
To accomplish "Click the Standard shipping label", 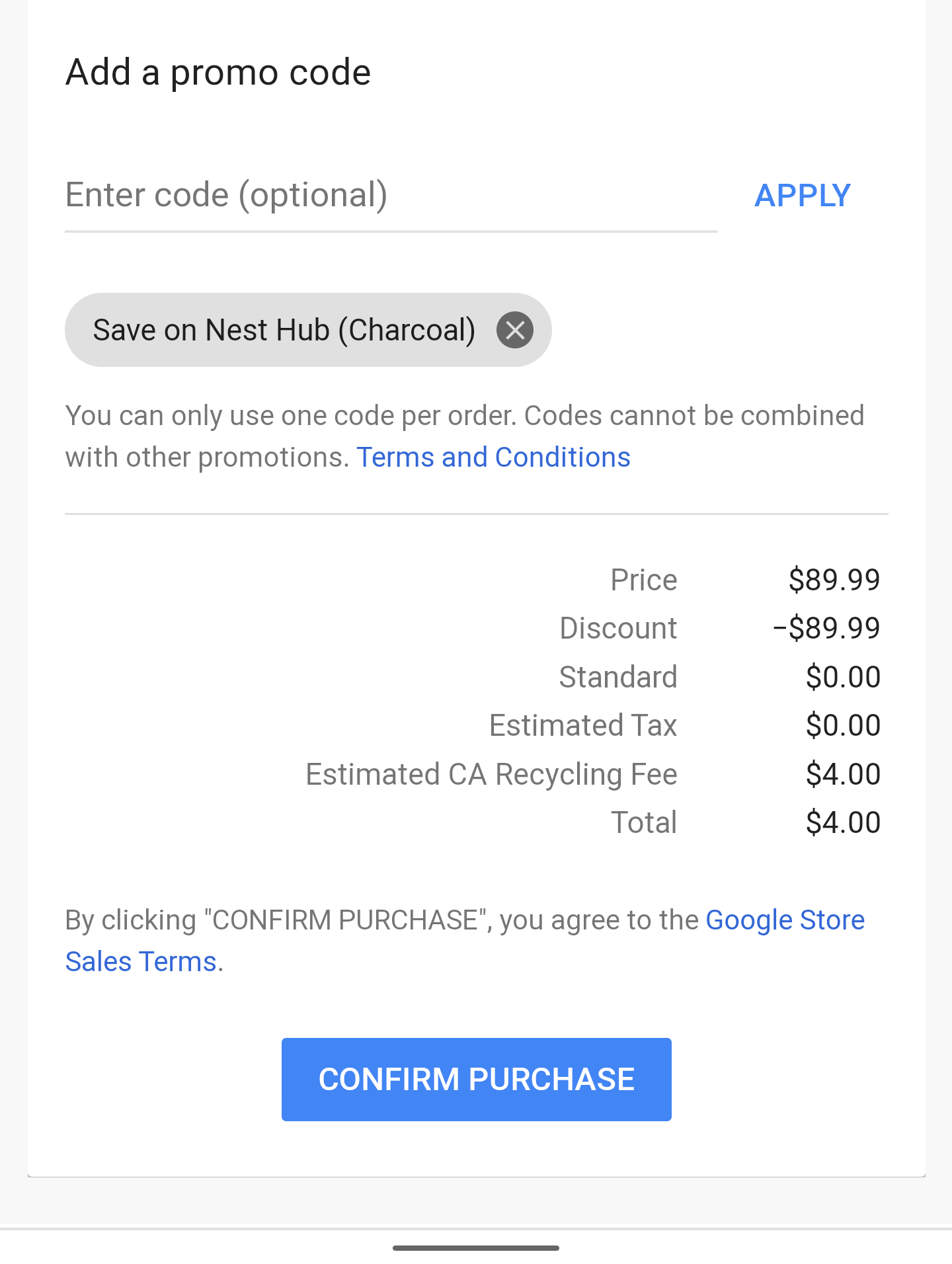I will [x=618, y=677].
